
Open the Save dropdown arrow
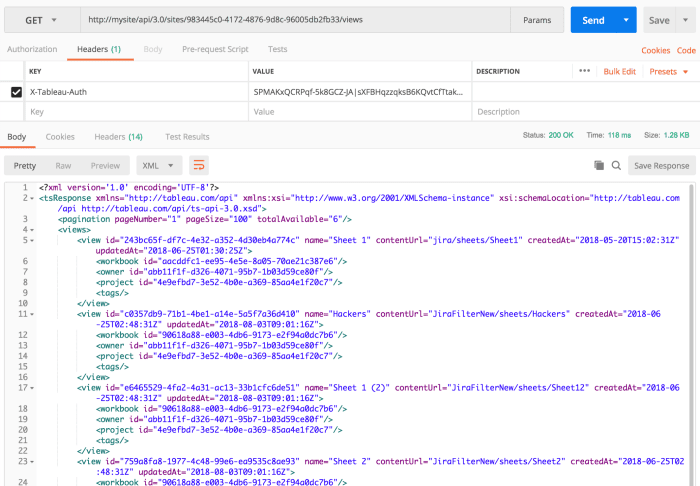(x=686, y=20)
